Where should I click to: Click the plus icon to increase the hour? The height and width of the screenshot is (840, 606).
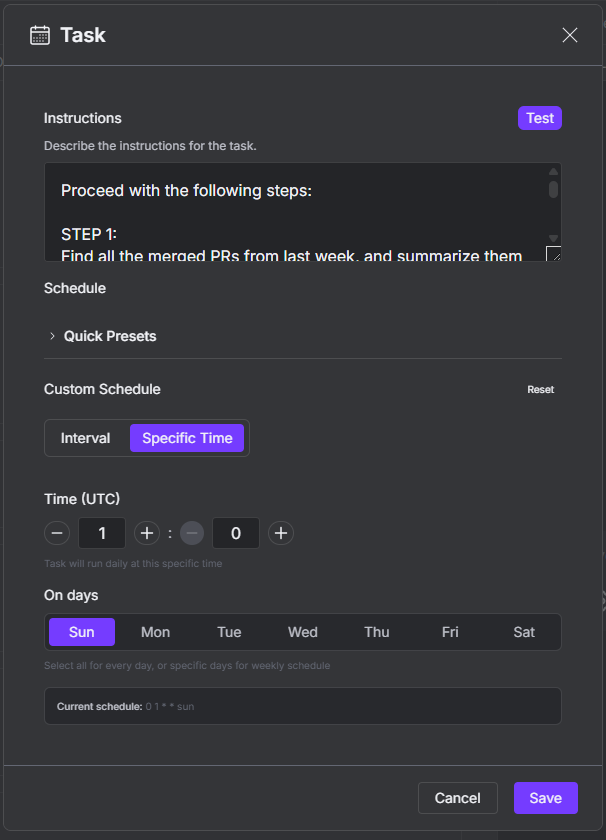(146, 533)
